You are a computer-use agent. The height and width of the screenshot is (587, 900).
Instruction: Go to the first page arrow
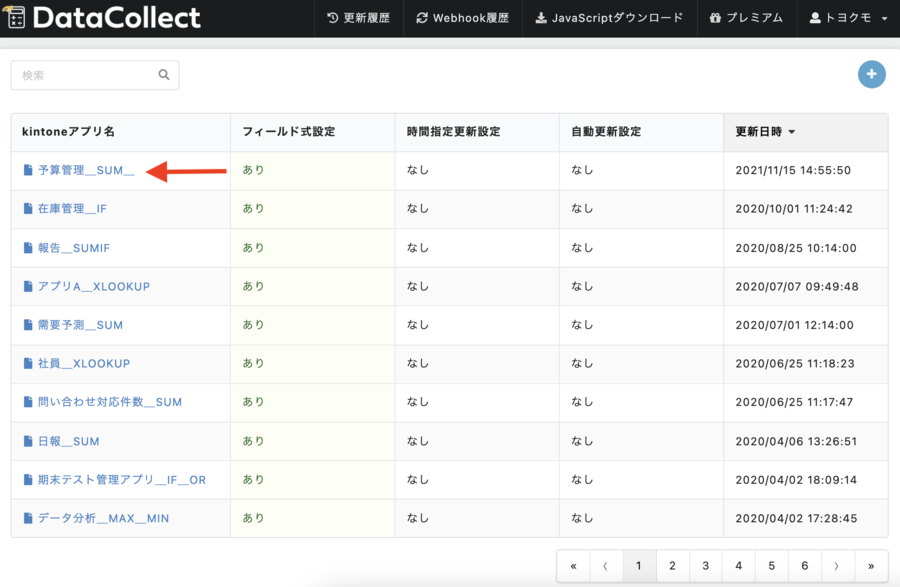[573, 566]
